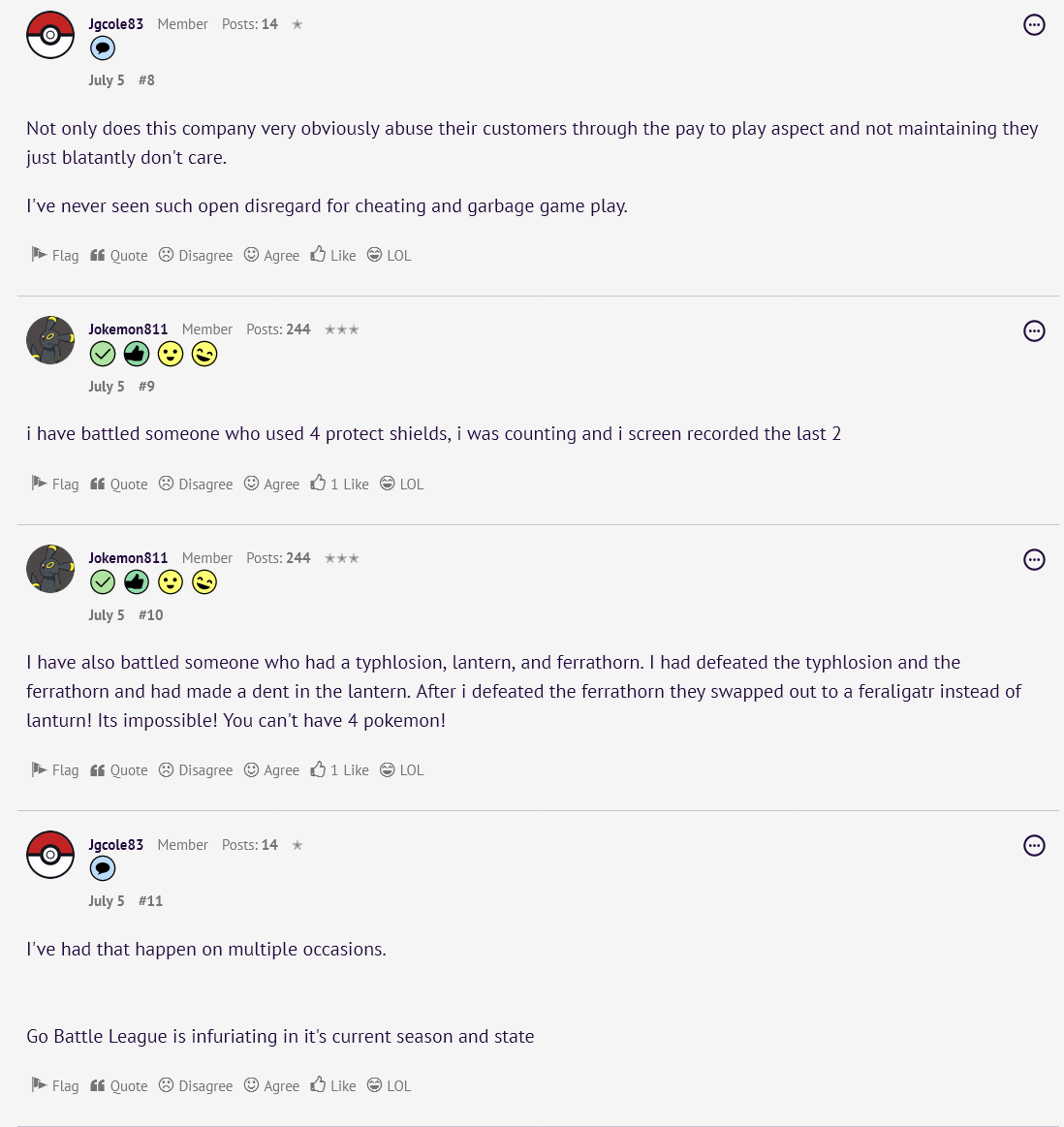The width and height of the screenshot is (1064, 1127).
Task: Open Jokemon811's Umbreon avatar on post #10
Action: [50, 569]
